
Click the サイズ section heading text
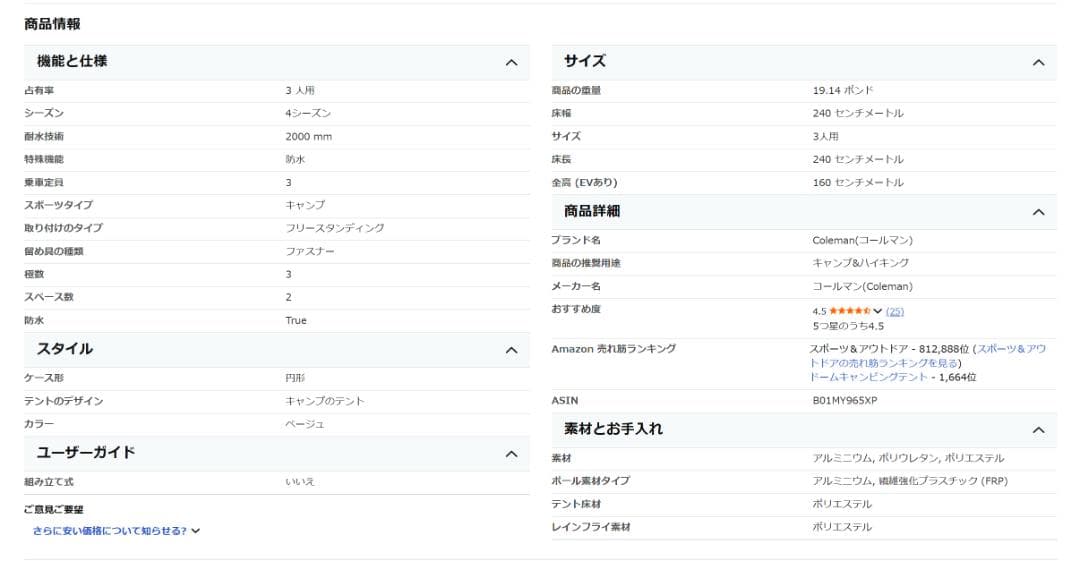584,61
